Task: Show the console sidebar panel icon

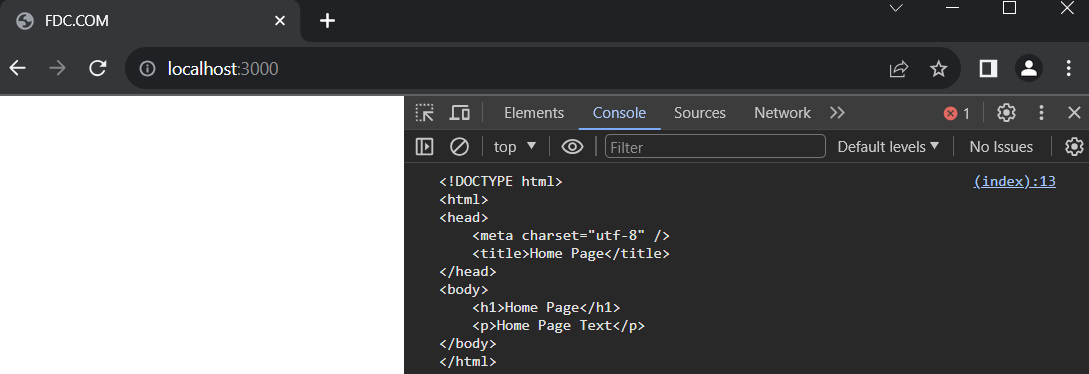Action: click(424, 146)
